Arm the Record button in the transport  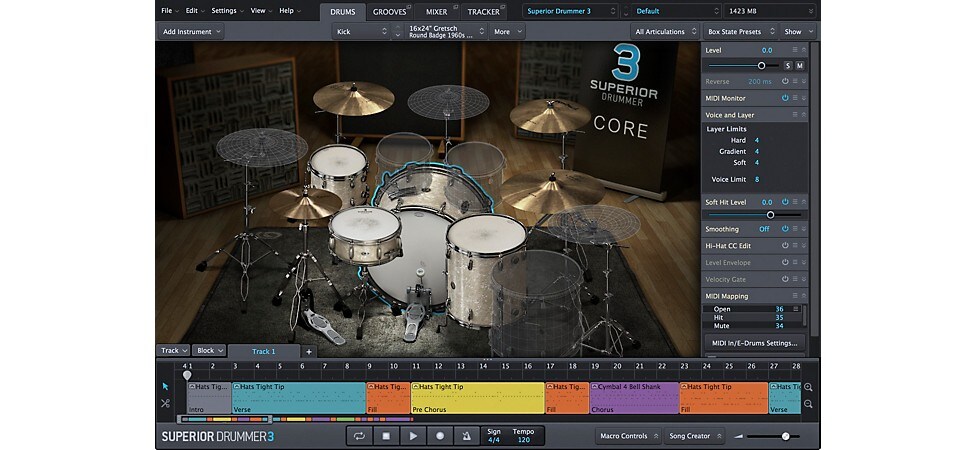point(439,436)
